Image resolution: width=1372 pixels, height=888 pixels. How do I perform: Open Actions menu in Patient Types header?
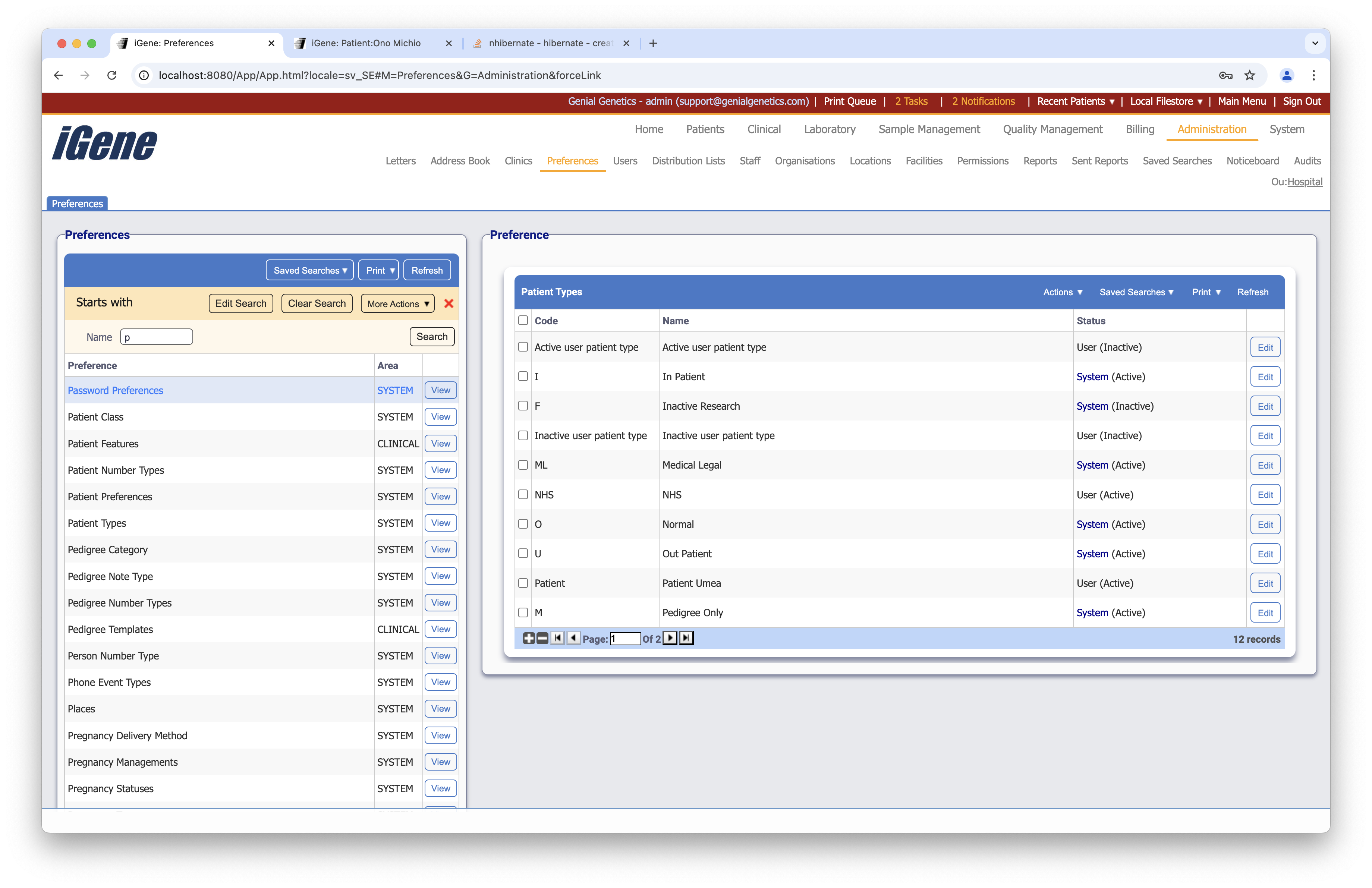tap(1063, 292)
